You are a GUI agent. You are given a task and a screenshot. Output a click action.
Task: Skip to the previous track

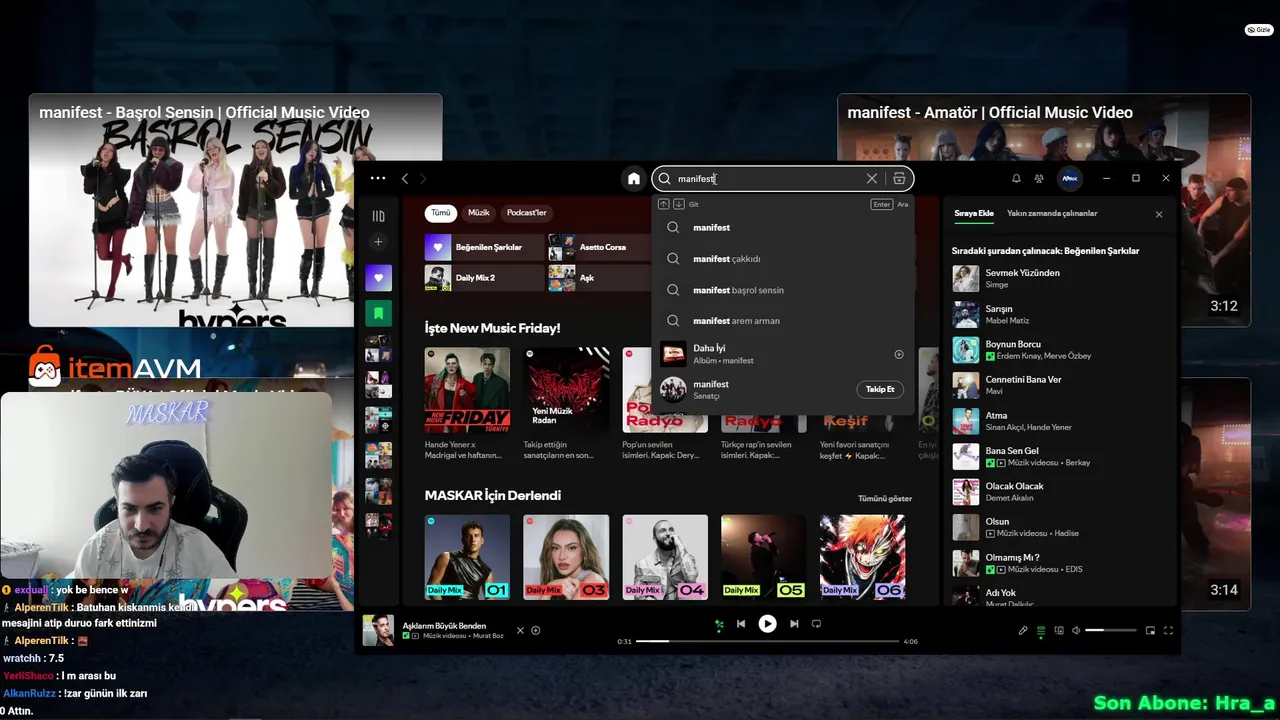[741, 624]
